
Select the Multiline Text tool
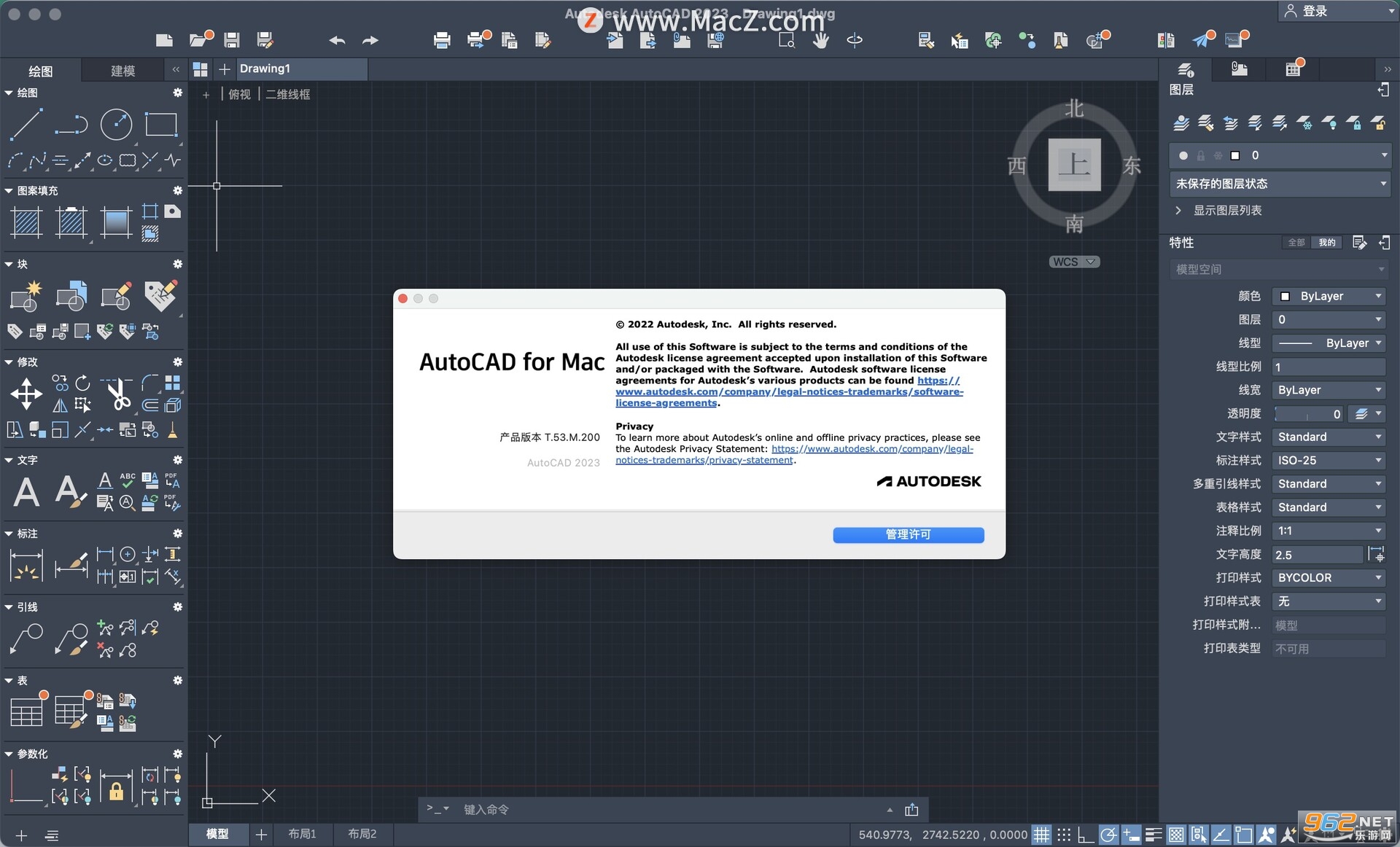pos(26,492)
